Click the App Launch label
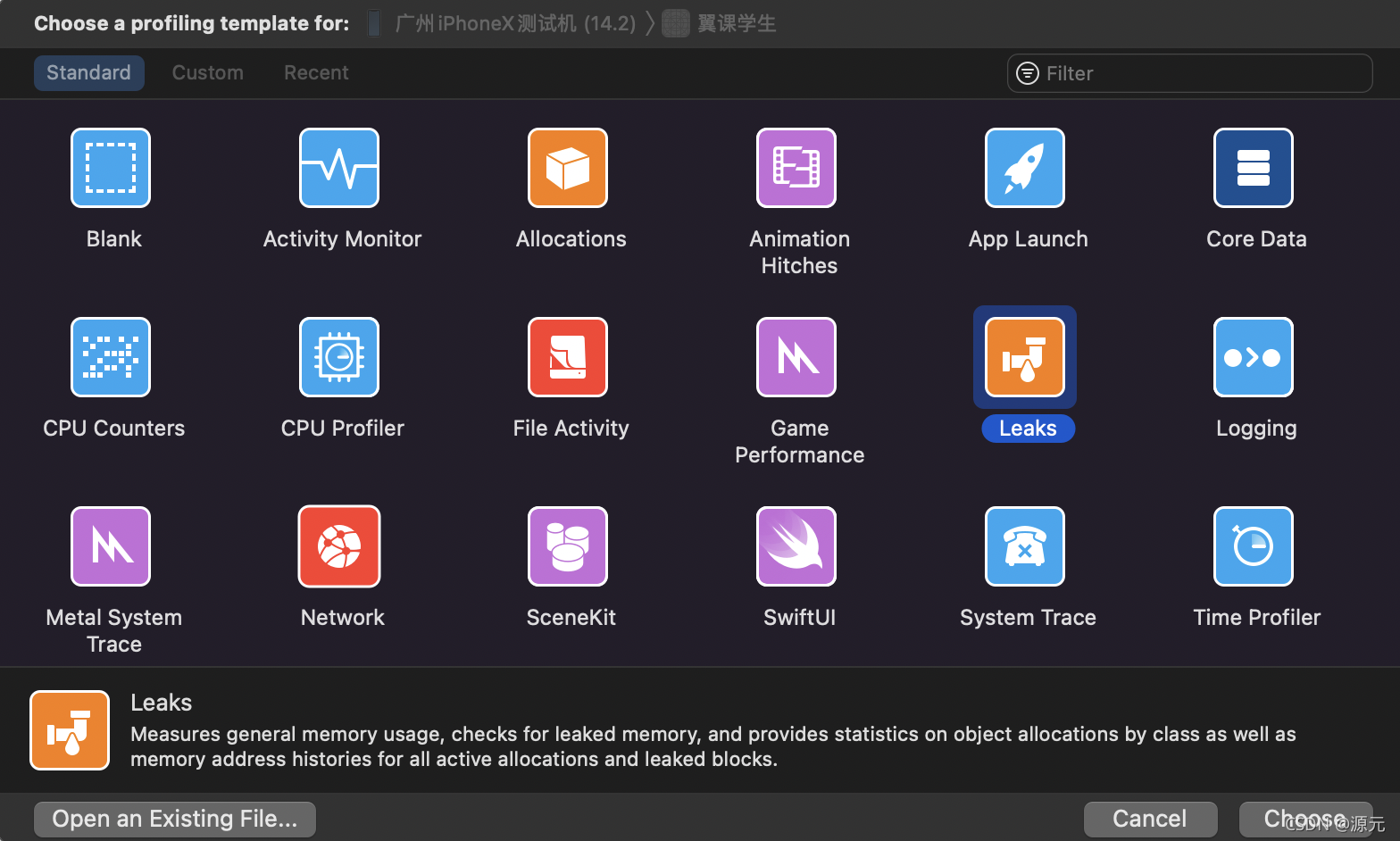1400x841 pixels. (x=1029, y=239)
